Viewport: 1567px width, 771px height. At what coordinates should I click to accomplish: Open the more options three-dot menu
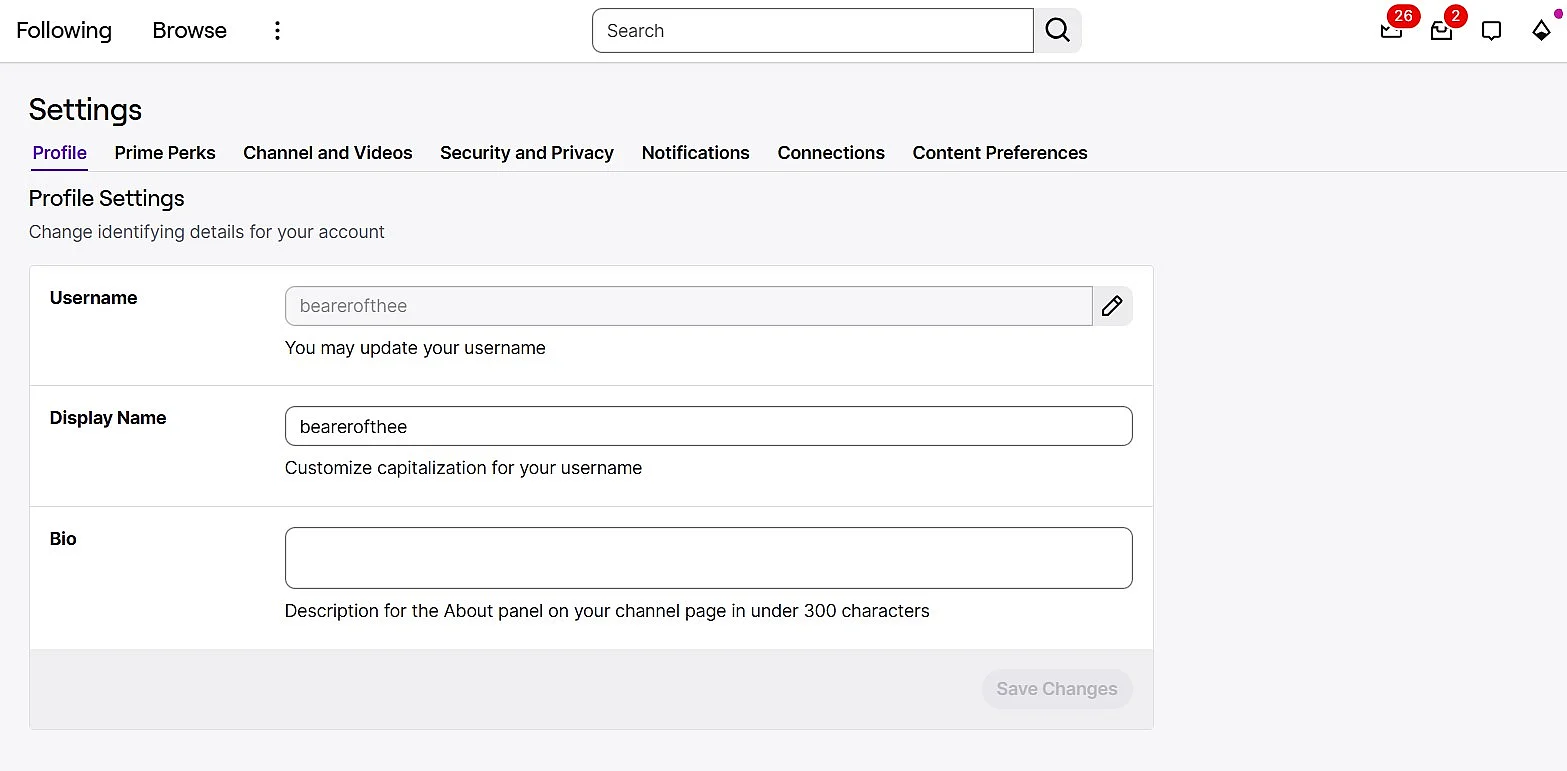click(277, 31)
